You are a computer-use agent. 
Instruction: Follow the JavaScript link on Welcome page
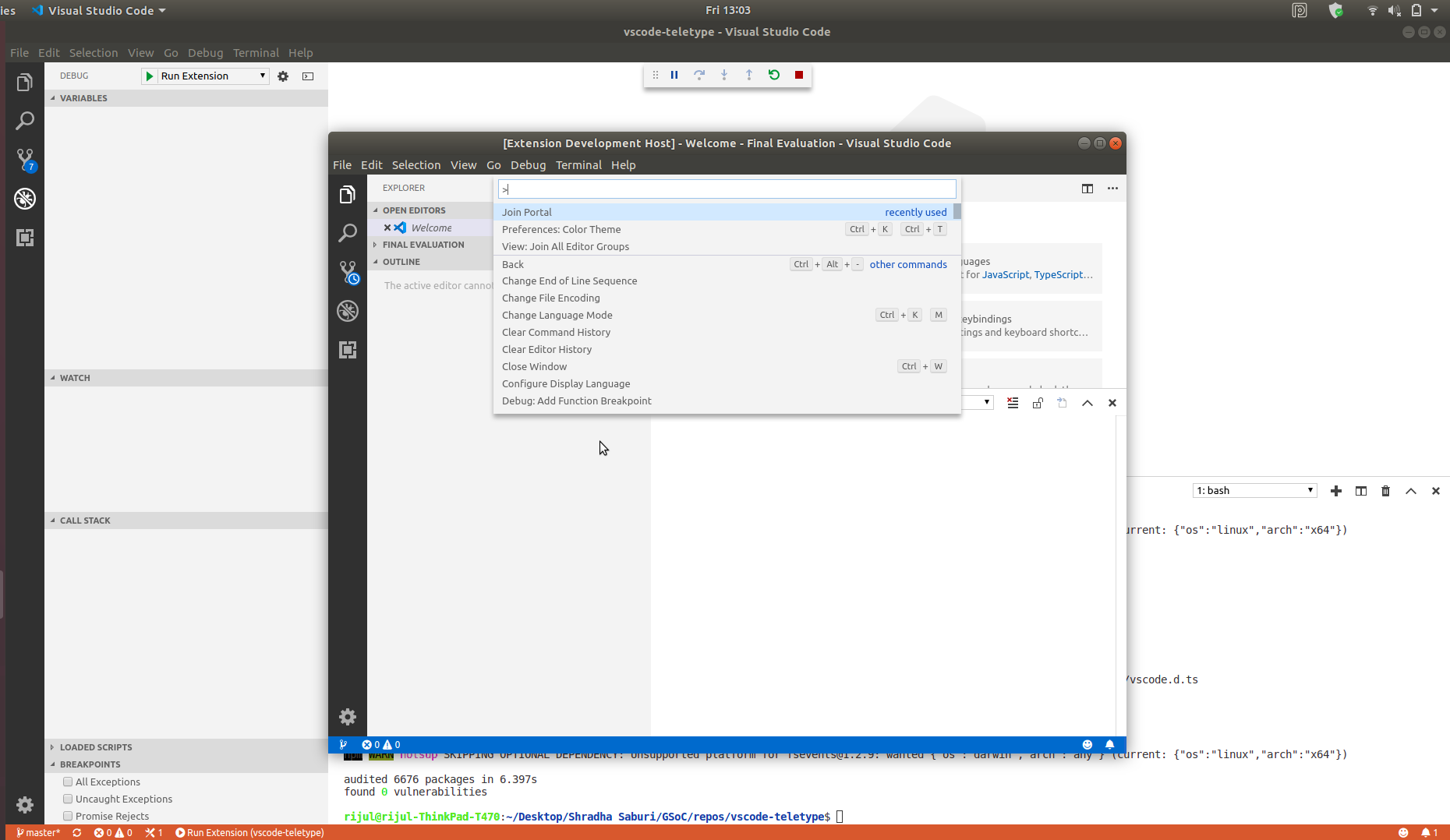coord(1006,274)
